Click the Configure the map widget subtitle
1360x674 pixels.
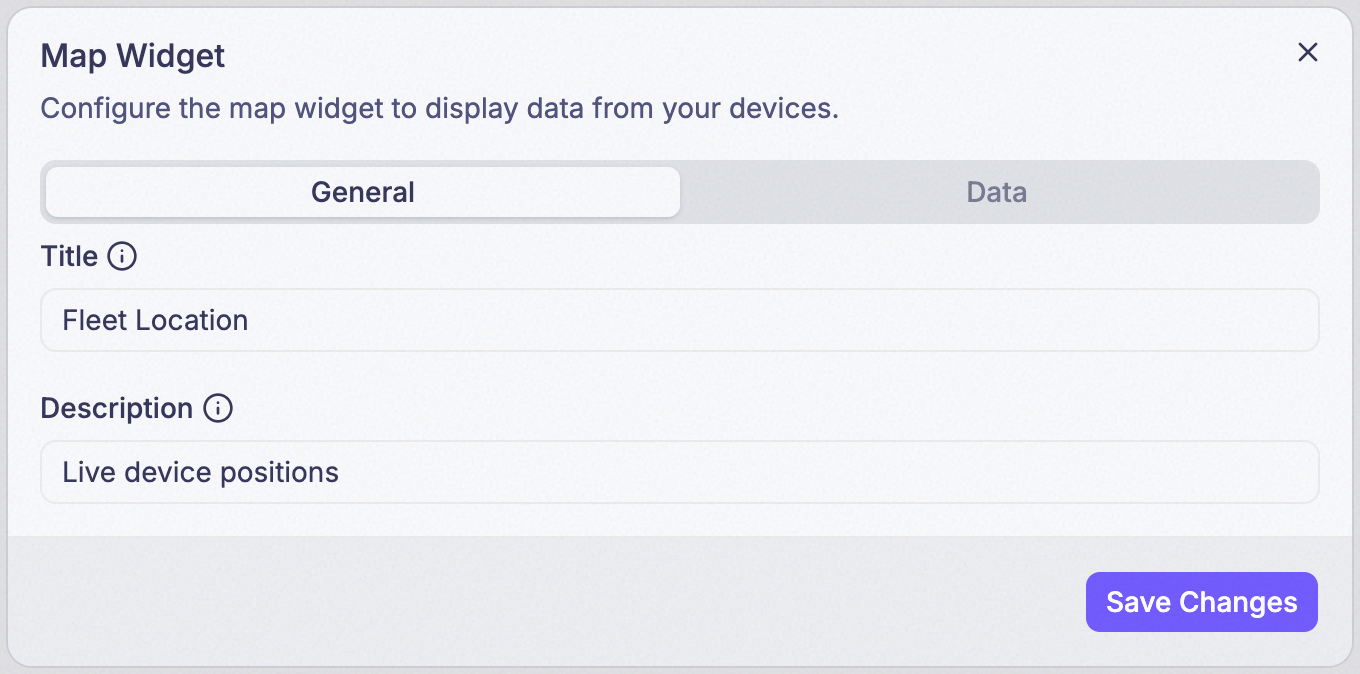click(439, 108)
